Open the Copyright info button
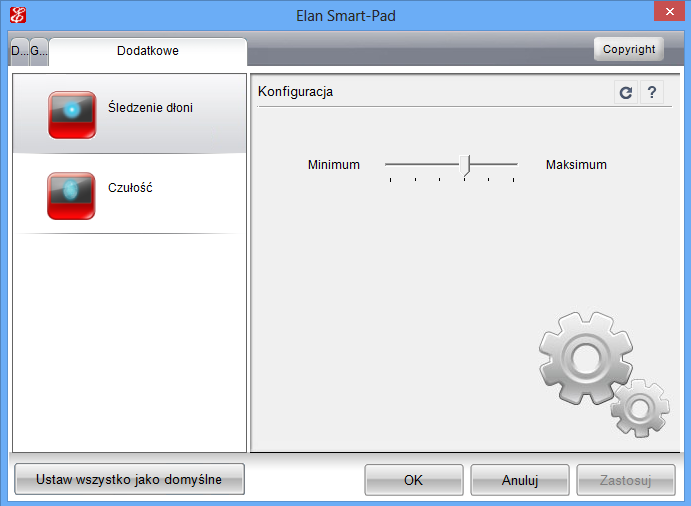 629,49
